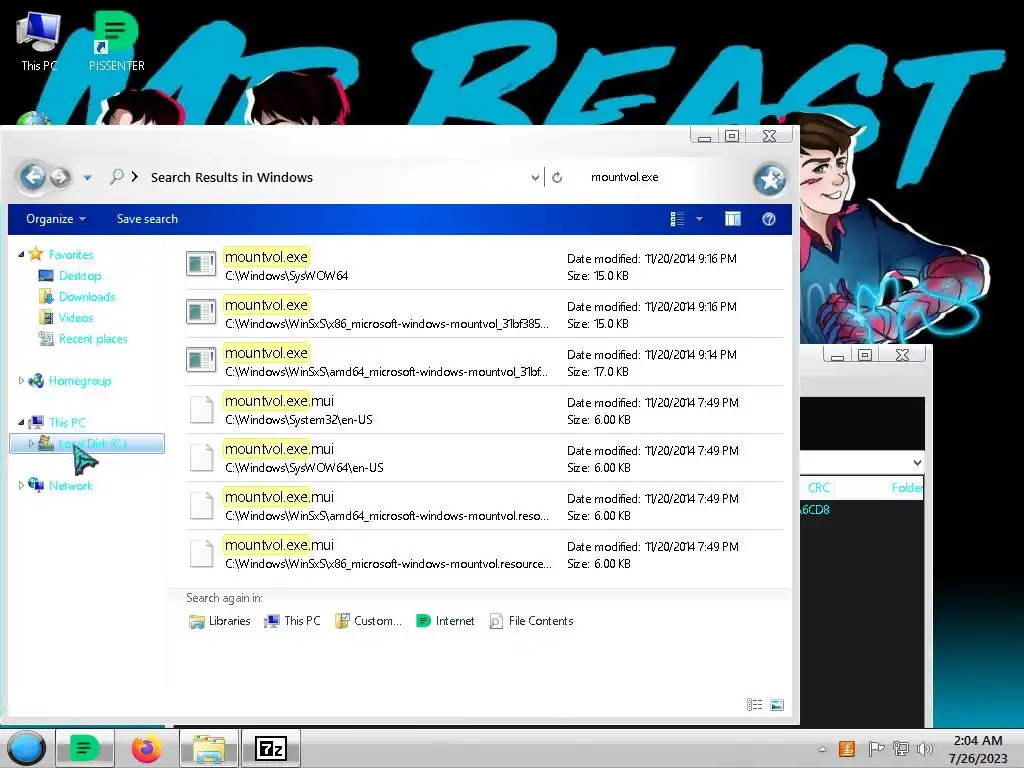The image size is (1024, 768).
Task: Expand address bar chevron before Search Results
Action: [x=135, y=176]
